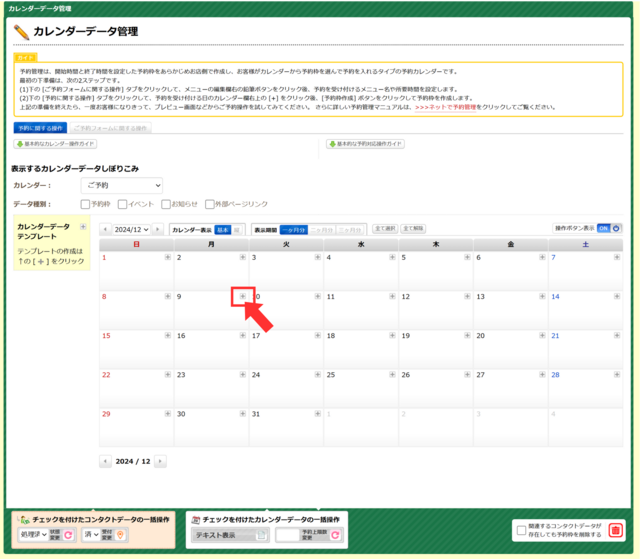Click the red trash delete icon
This screenshot has height=559, width=640.
coord(616,530)
